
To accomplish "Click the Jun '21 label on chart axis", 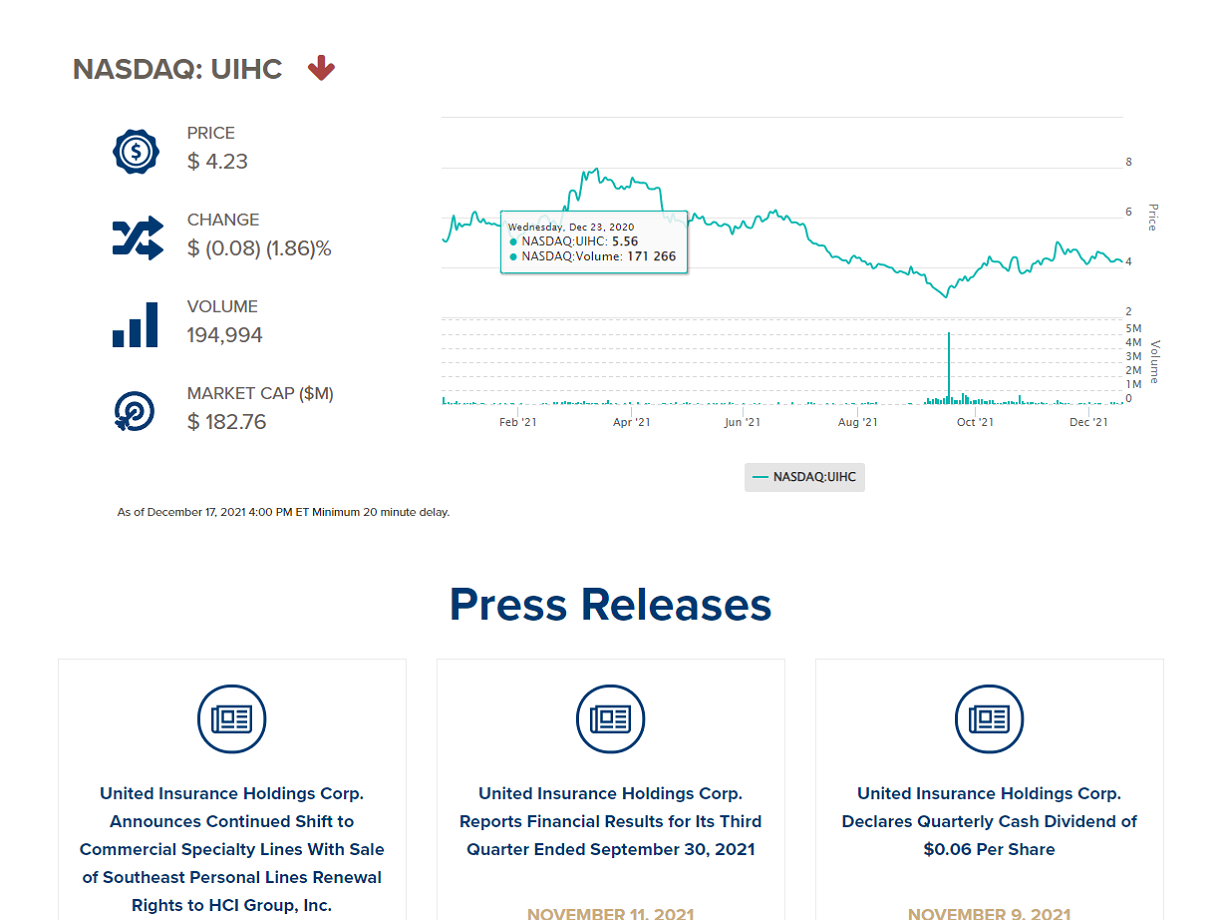I will point(742,422).
